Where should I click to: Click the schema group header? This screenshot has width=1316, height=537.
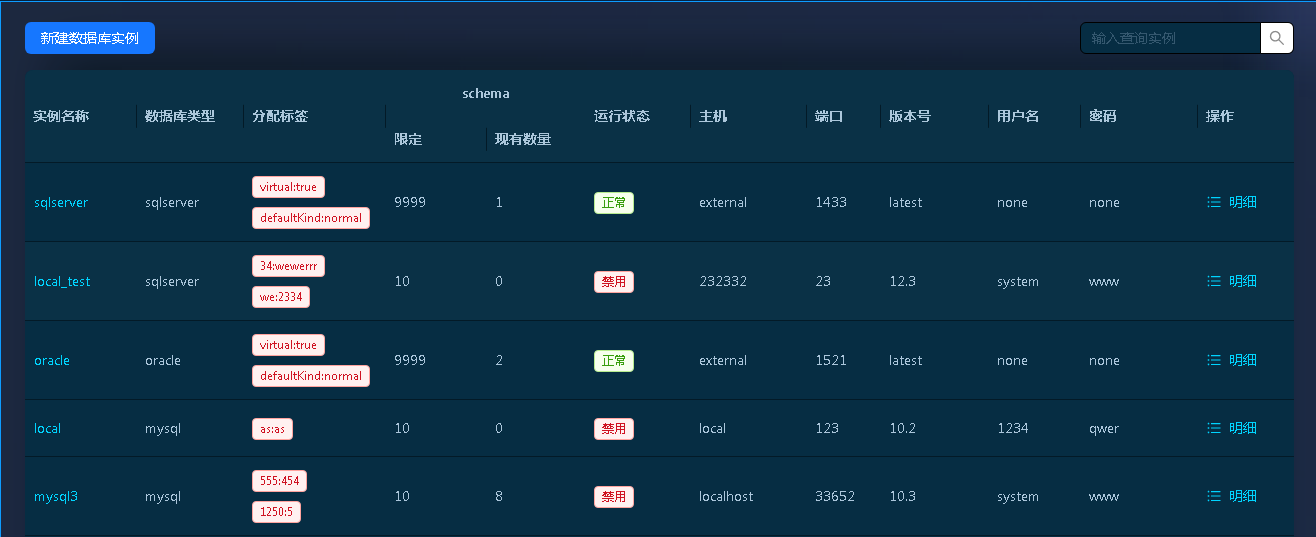point(486,93)
